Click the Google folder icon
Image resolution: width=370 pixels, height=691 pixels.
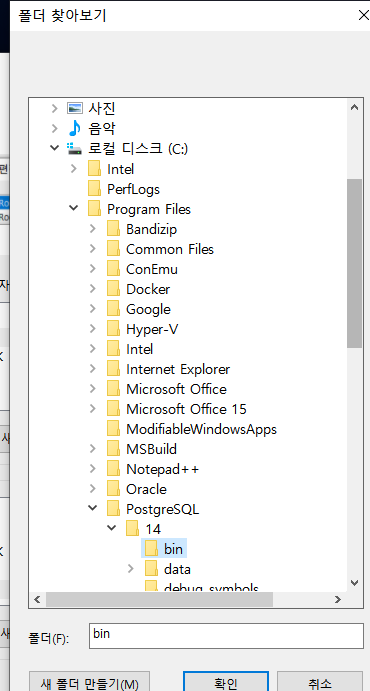(x=113, y=309)
